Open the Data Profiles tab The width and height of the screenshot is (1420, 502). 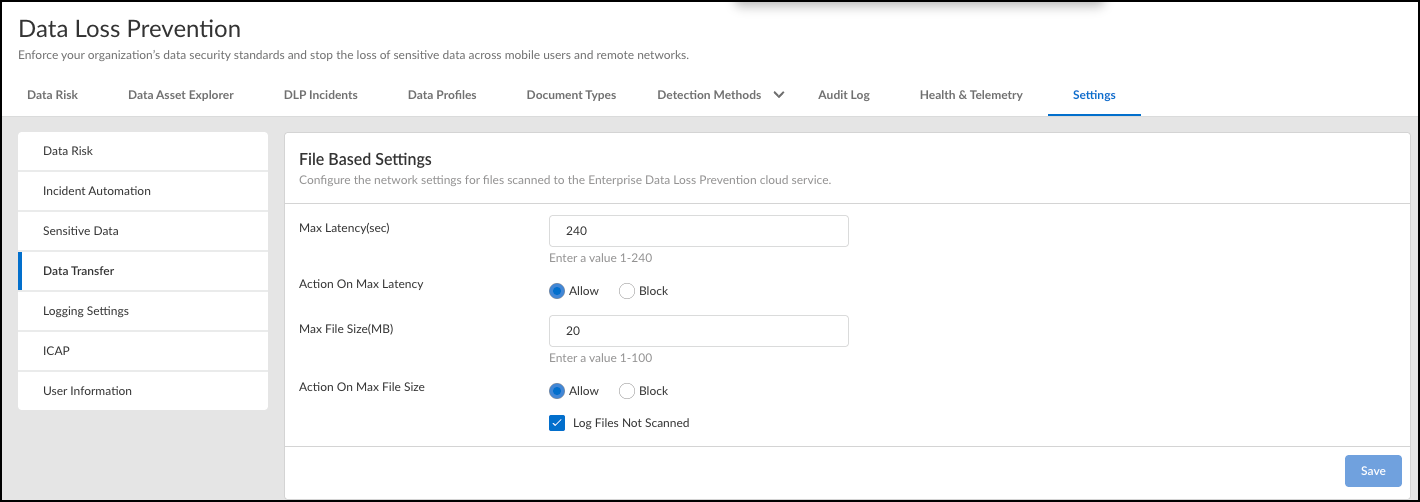tap(442, 95)
